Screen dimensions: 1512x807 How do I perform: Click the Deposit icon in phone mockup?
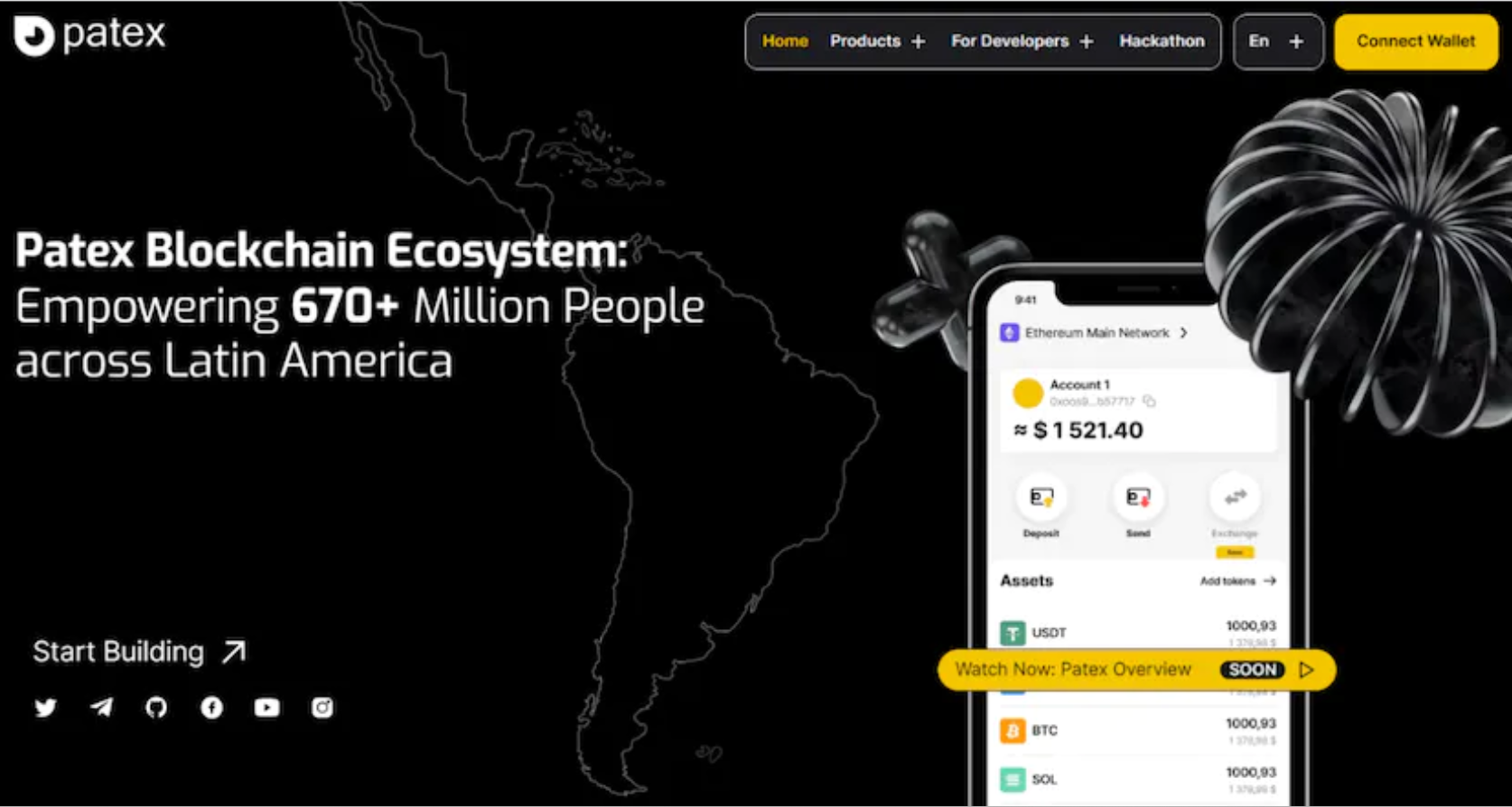coord(1041,497)
